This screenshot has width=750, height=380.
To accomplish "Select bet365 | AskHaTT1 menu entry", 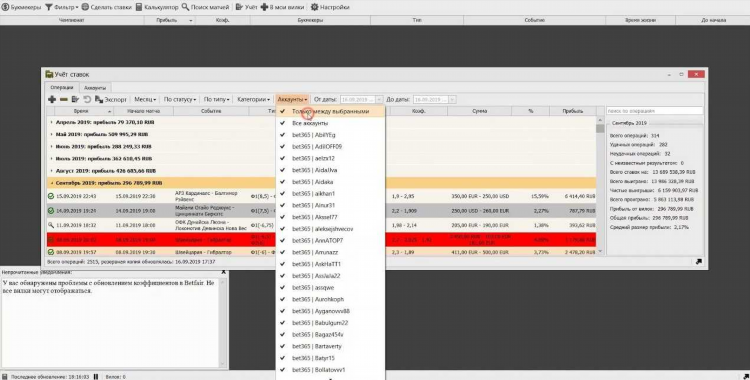I will coord(330,264).
